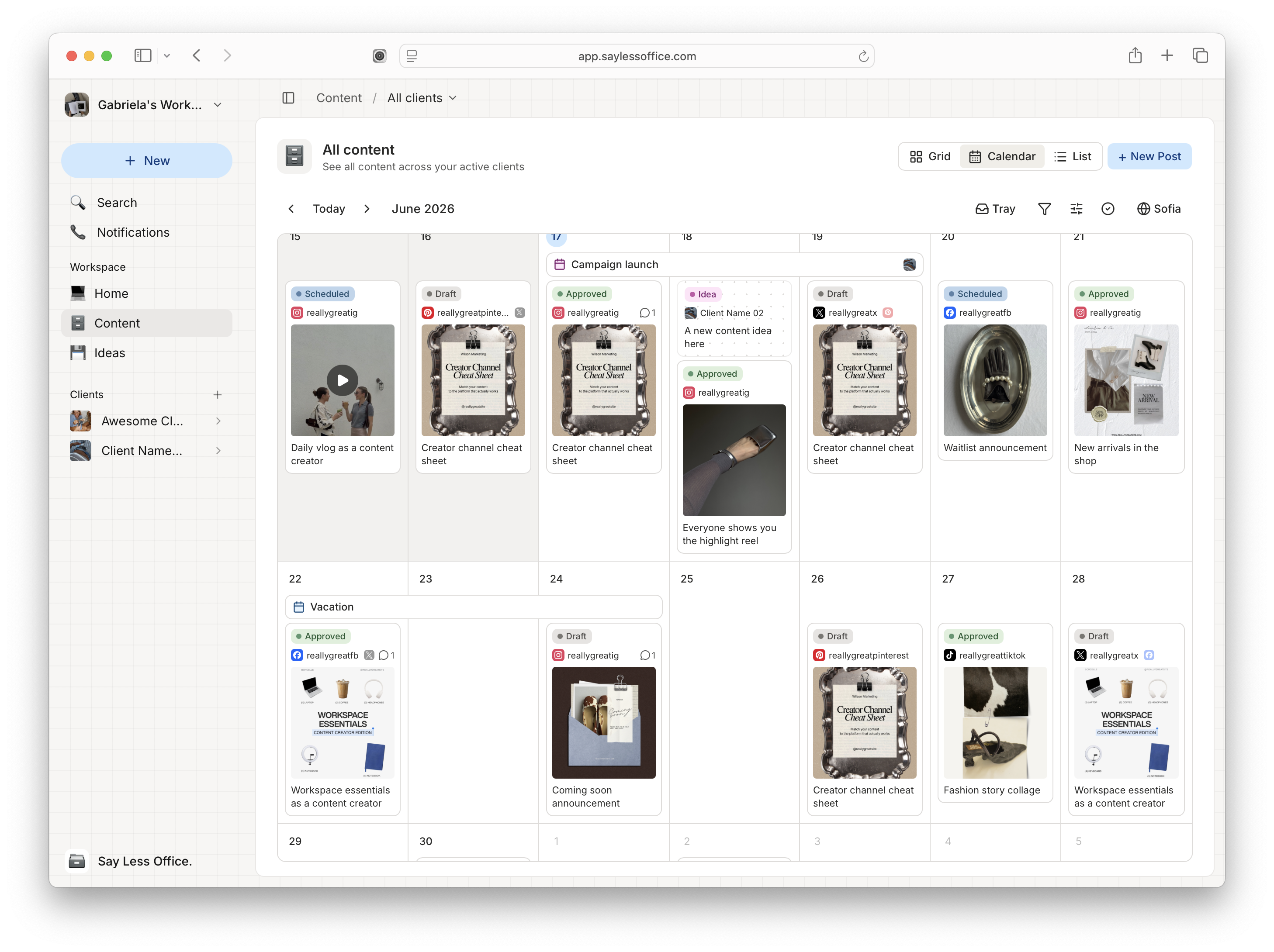The height and width of the screenshot is (952, 1274).
Task: Go to previous month with left chevron
Action: (291, 209)
